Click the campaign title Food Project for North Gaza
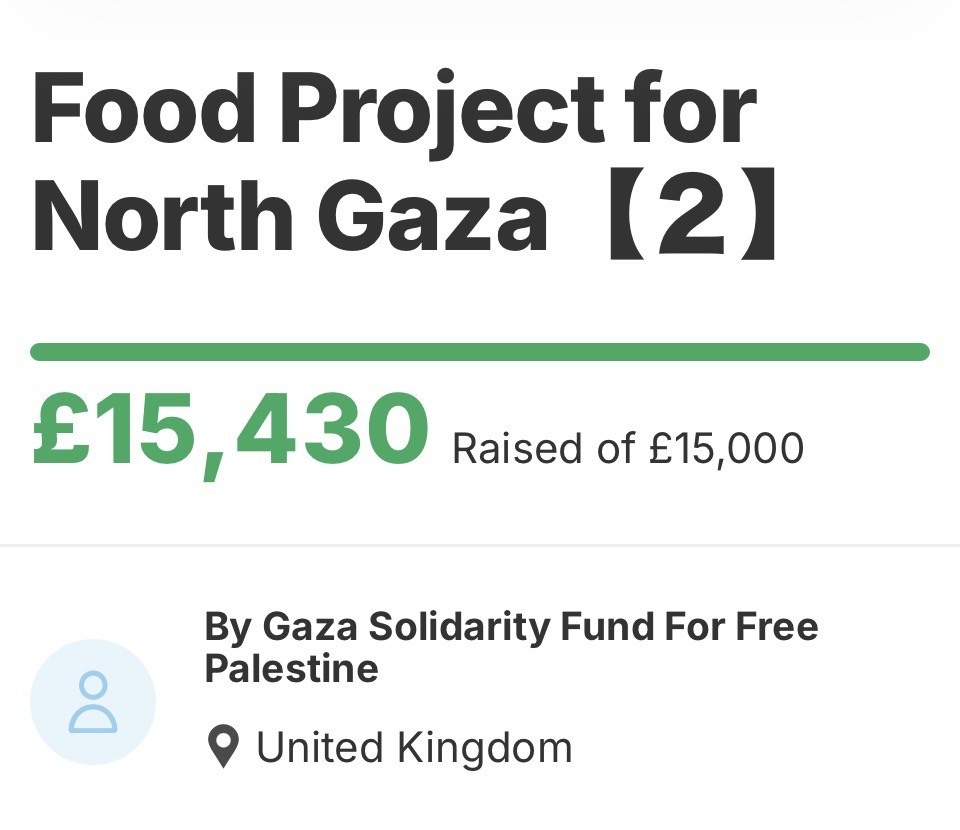960x830 pixels. 396,110
